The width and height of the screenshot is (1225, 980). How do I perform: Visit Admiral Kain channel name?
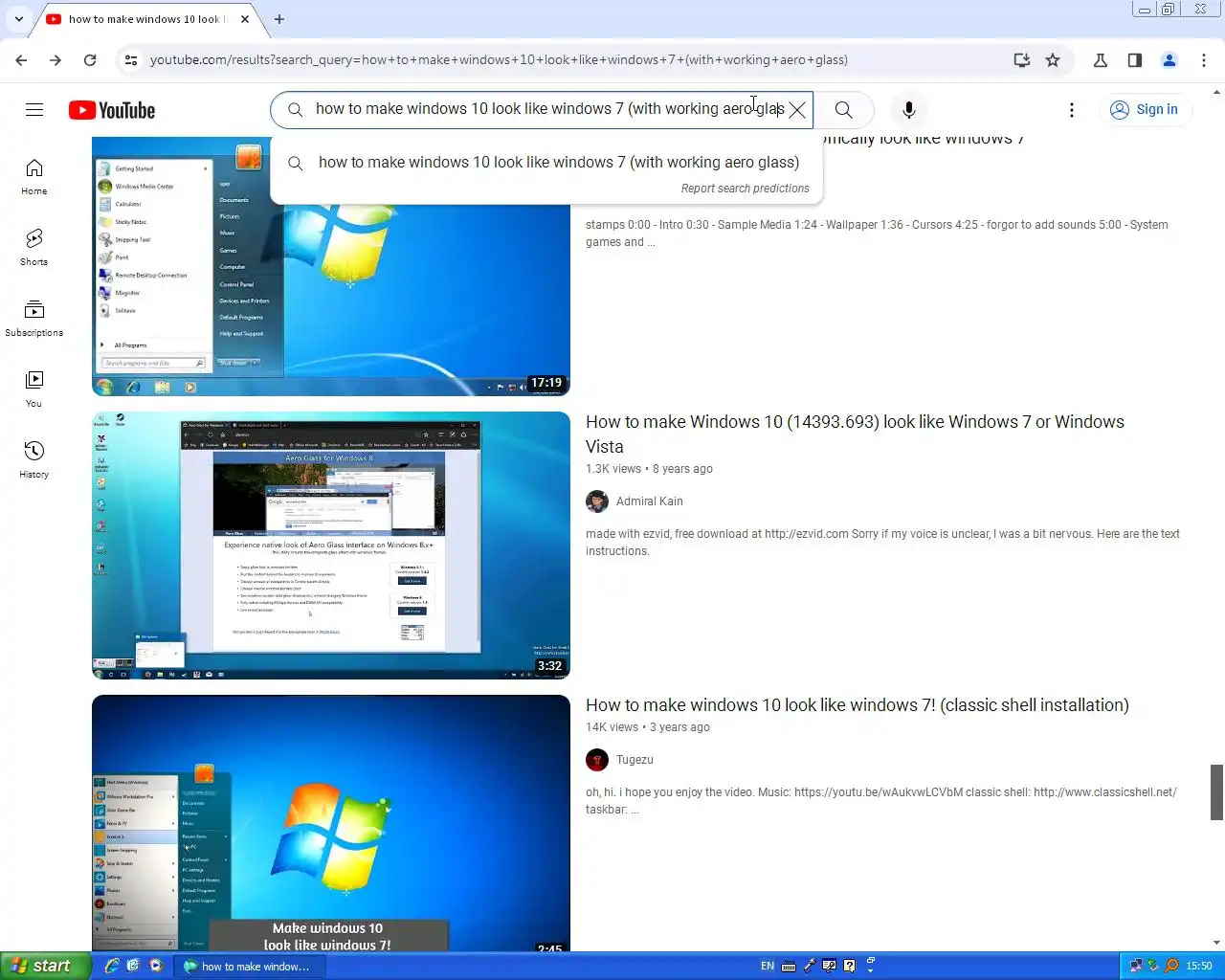click(x=650, y=501)
